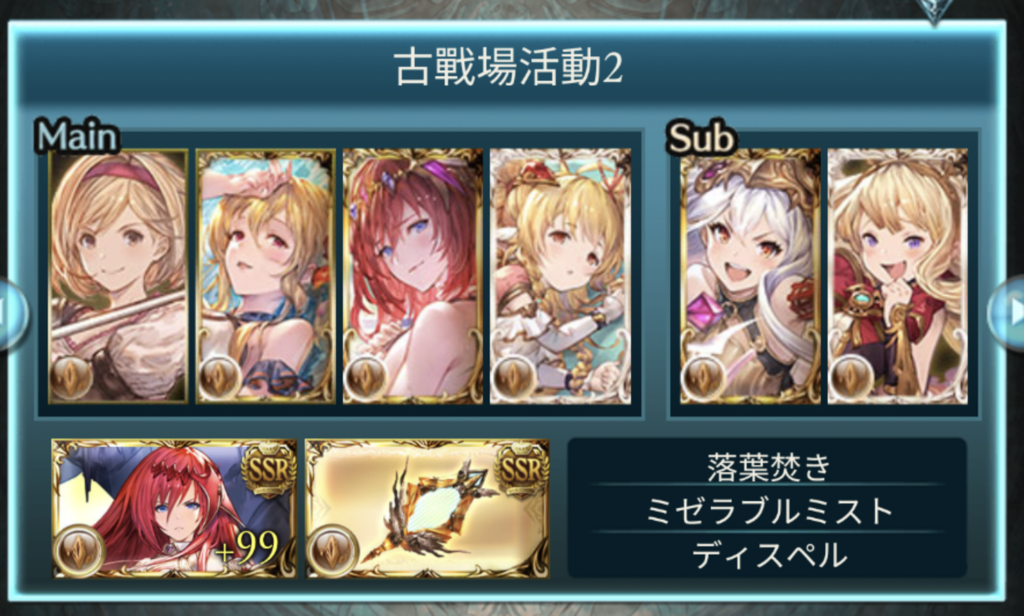This screenshot has height=616, width=1024.
Task: Select the blonde captain portrait with headband
Action: (118, 276)
